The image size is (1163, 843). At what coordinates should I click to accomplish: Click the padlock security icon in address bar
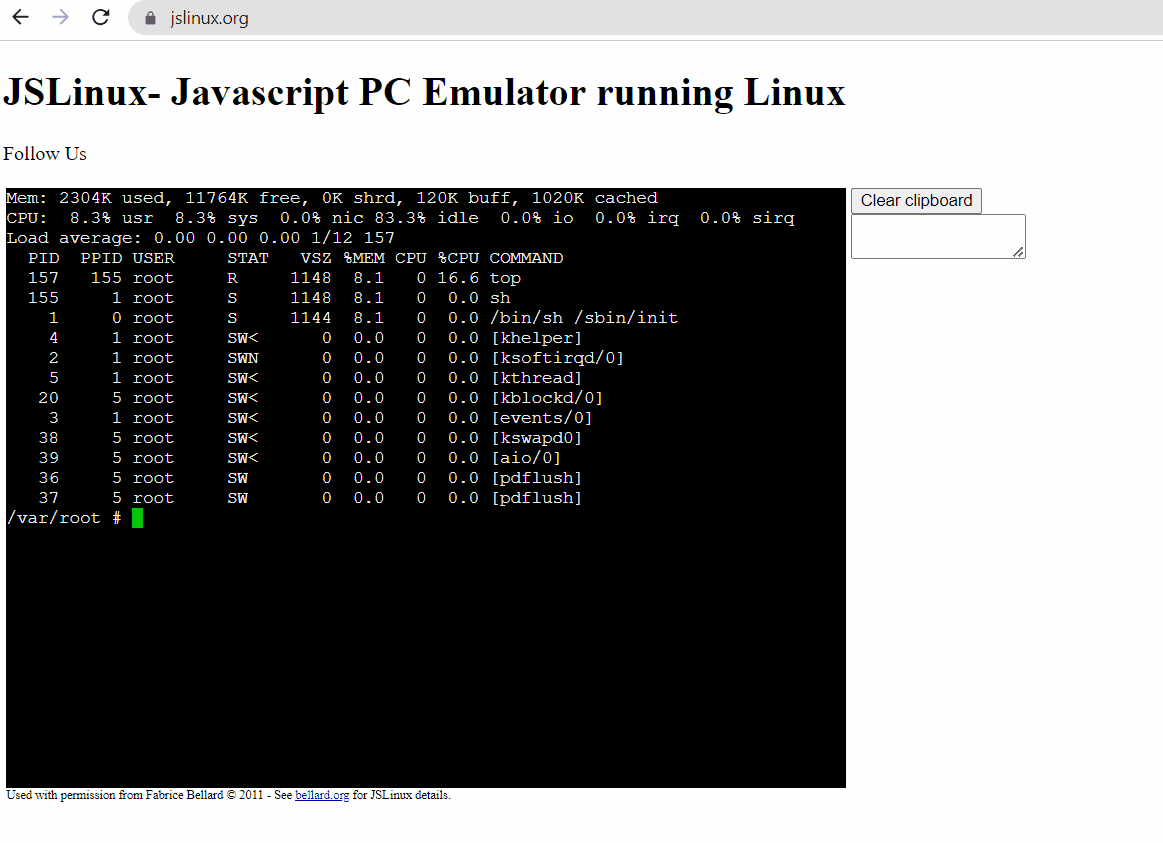point(149,17)
